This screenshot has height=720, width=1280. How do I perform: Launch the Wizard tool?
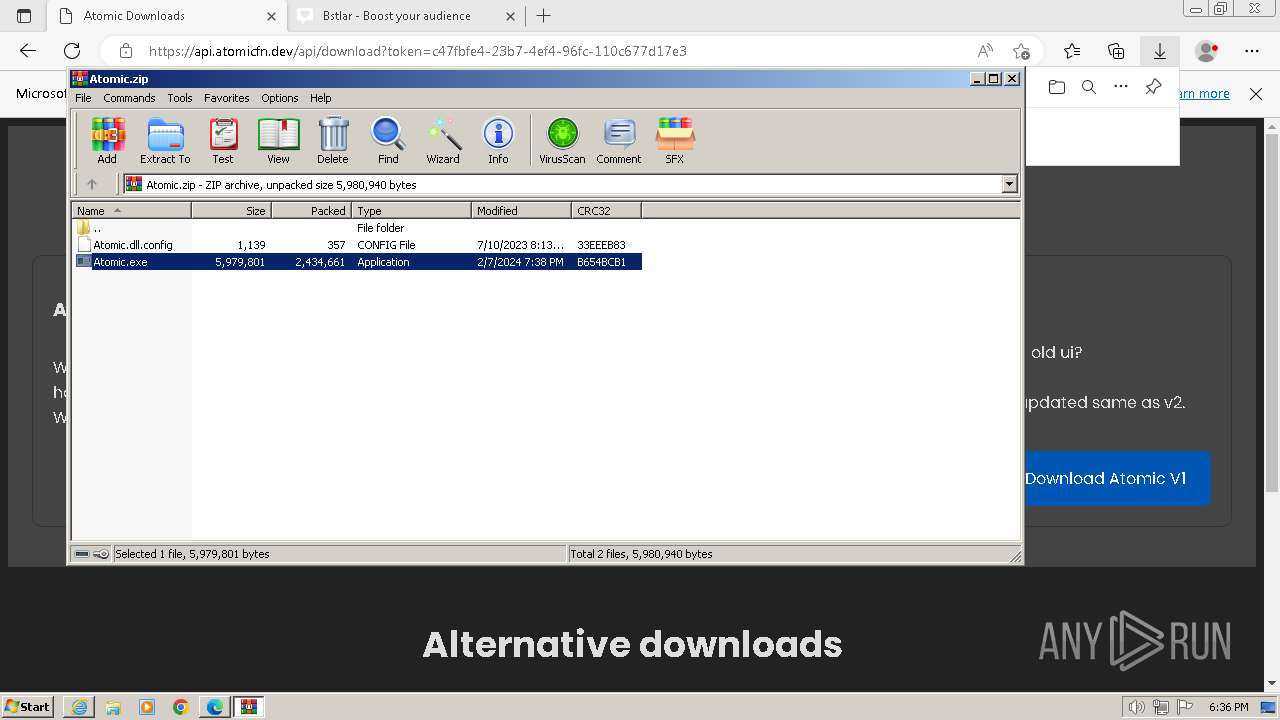pos(443,140)
